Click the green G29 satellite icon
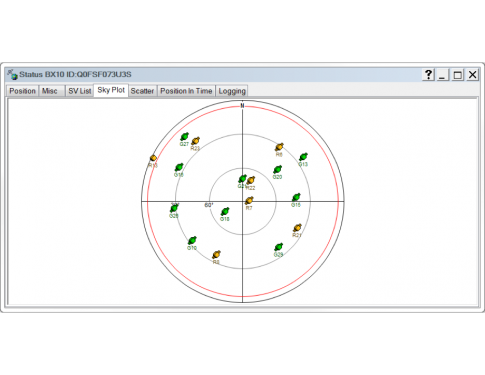The height and width of the screenshot is (375, 485). pyautogui.click(x=279, y=247)
